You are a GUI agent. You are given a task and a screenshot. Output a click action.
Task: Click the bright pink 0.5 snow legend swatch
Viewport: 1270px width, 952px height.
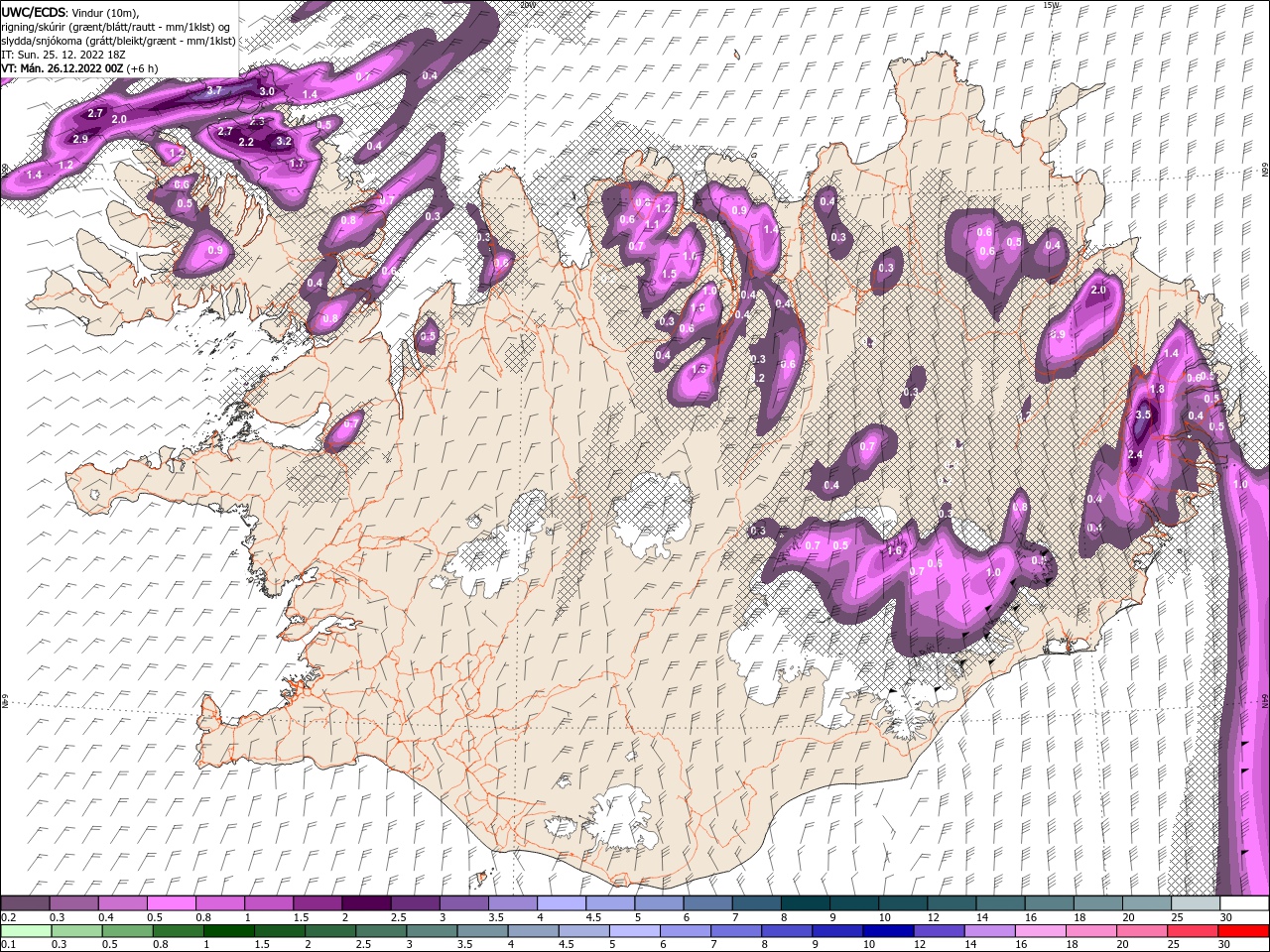click(171, 903)
